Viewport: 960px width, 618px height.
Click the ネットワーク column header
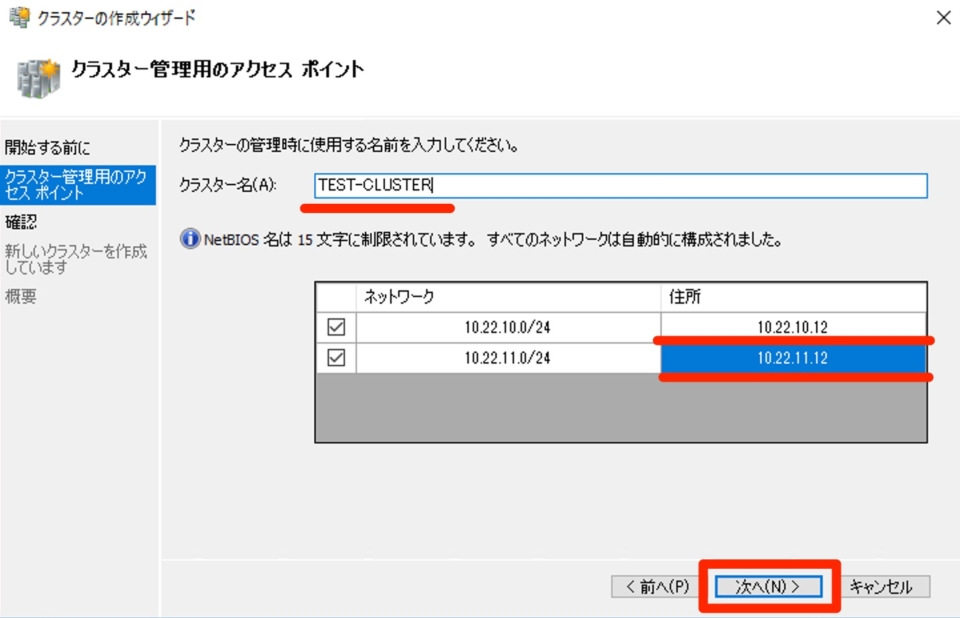(x=508, y=297)
